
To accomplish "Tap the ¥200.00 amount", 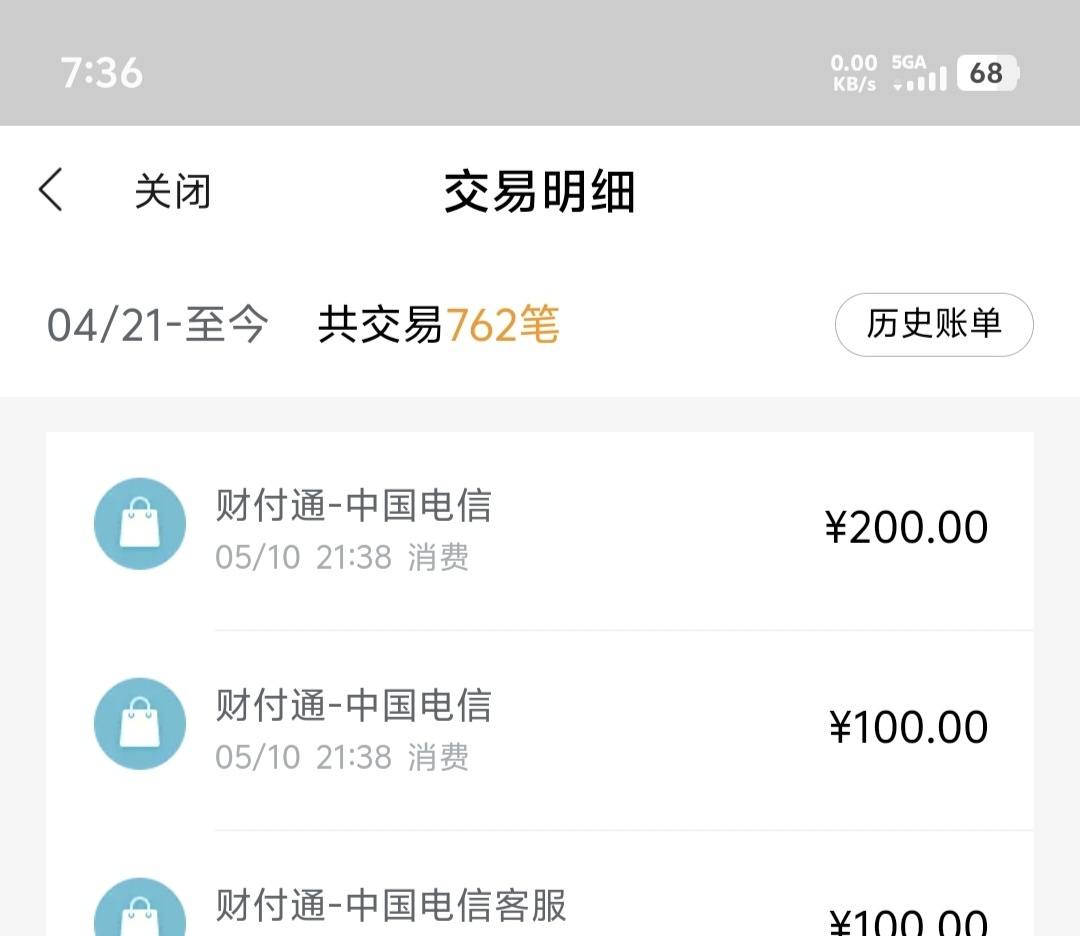I will pyautogui.click(x=906, y=528).
